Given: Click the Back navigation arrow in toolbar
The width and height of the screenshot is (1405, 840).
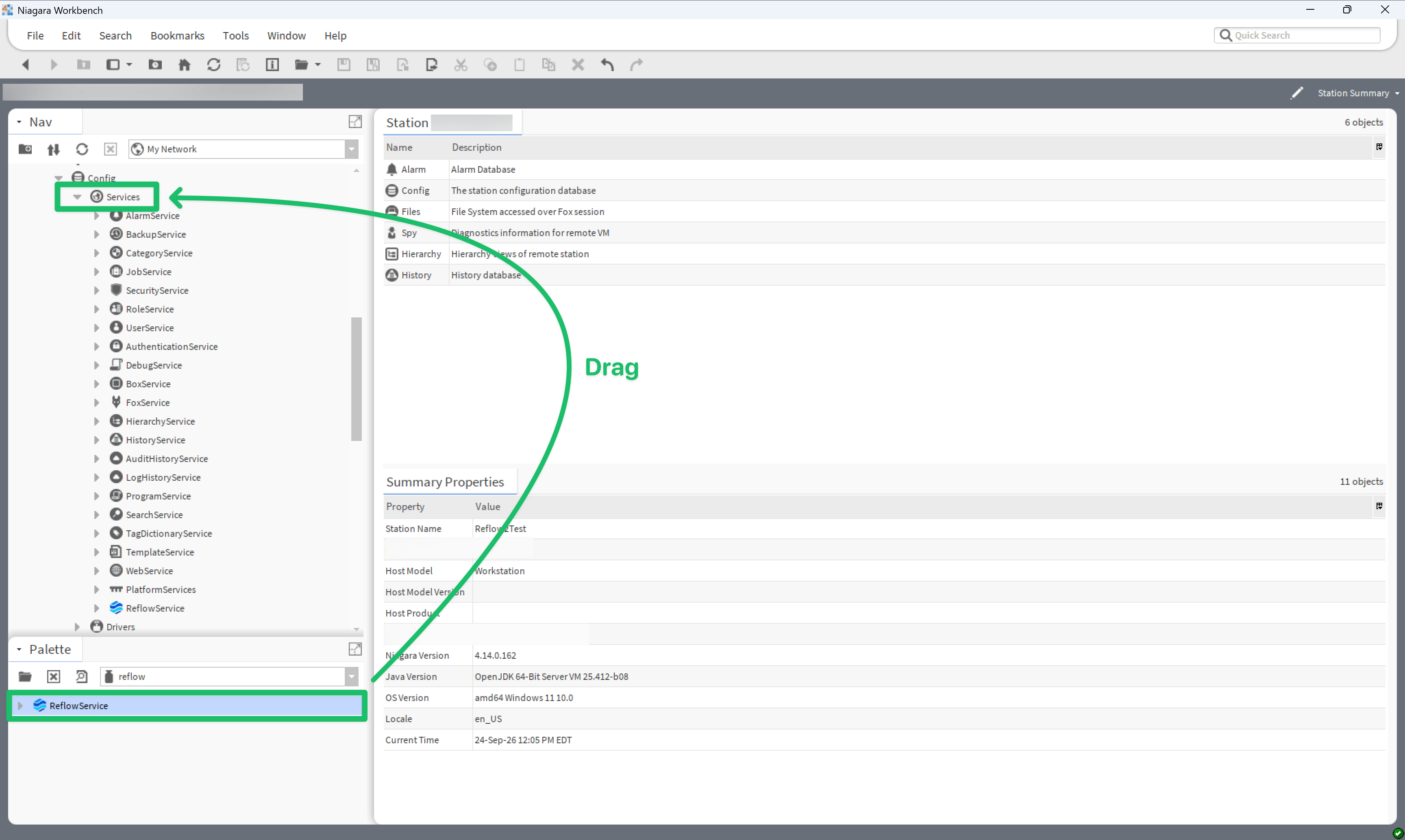Looking at the screenshot, I should (x=26, y=65).
